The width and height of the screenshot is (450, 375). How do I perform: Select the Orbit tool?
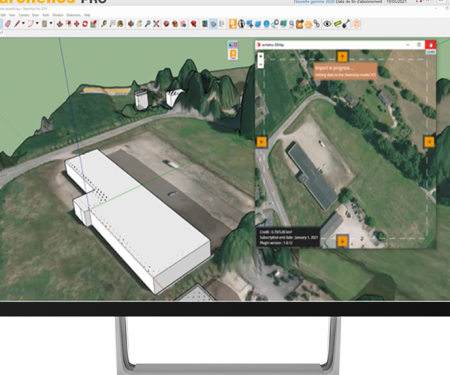point(131,24)
